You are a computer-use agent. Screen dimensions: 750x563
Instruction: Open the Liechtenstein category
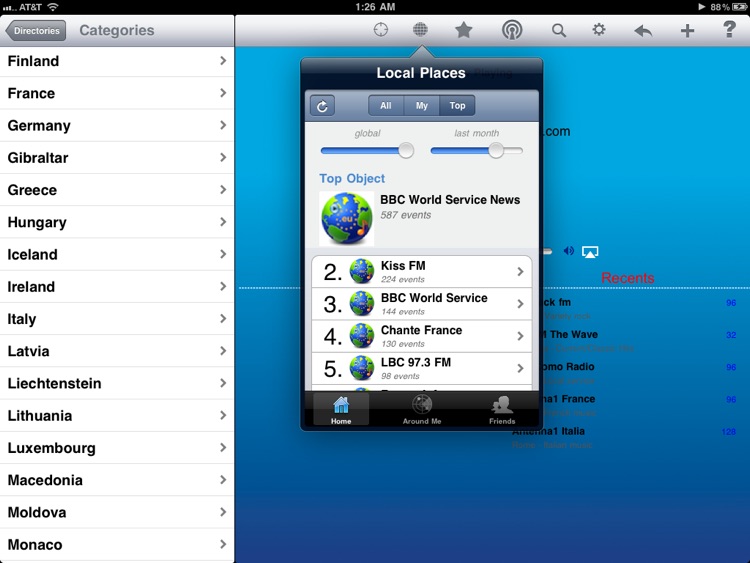coord(117,383)
